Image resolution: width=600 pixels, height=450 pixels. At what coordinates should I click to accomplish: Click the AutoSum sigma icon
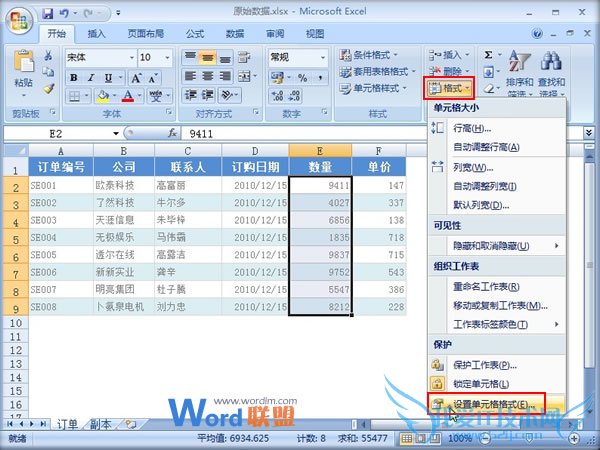point(489,55)
